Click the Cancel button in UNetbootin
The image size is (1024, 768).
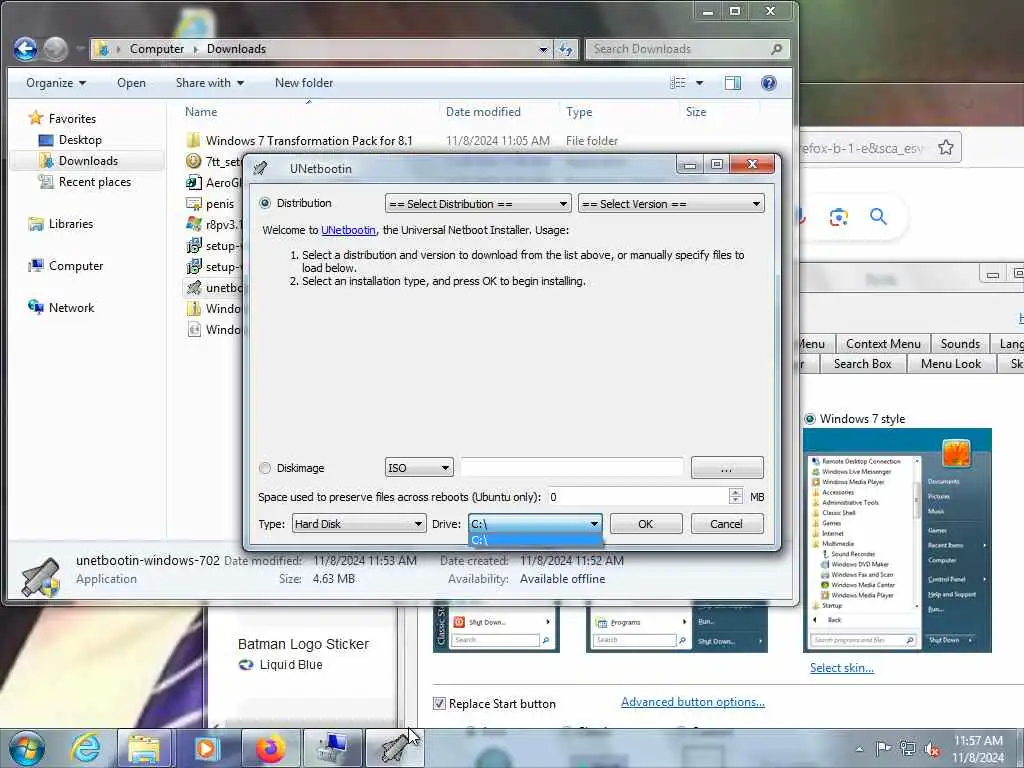tap(726, 524)
